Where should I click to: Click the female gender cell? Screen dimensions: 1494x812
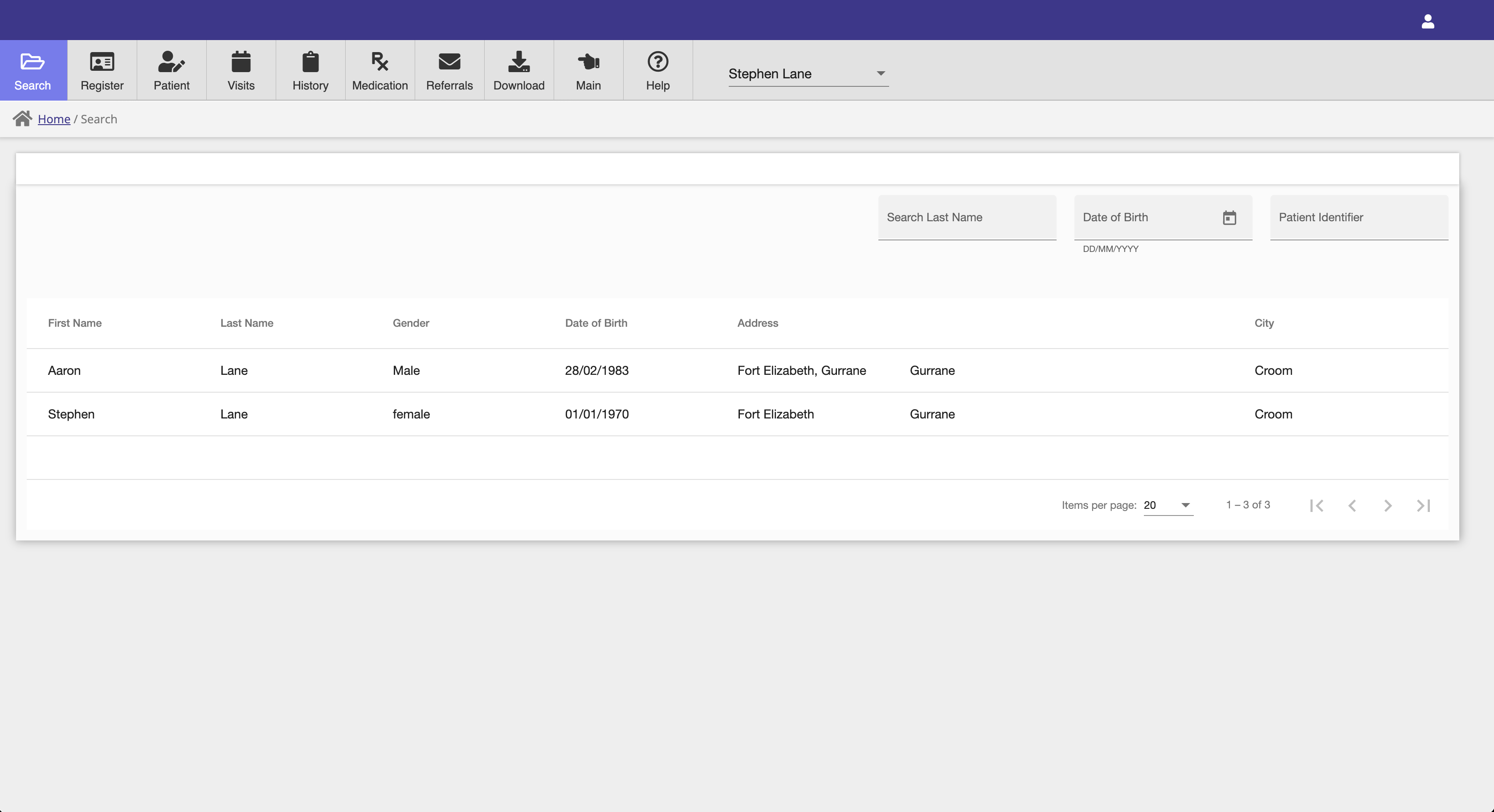(x=411, y=414)
